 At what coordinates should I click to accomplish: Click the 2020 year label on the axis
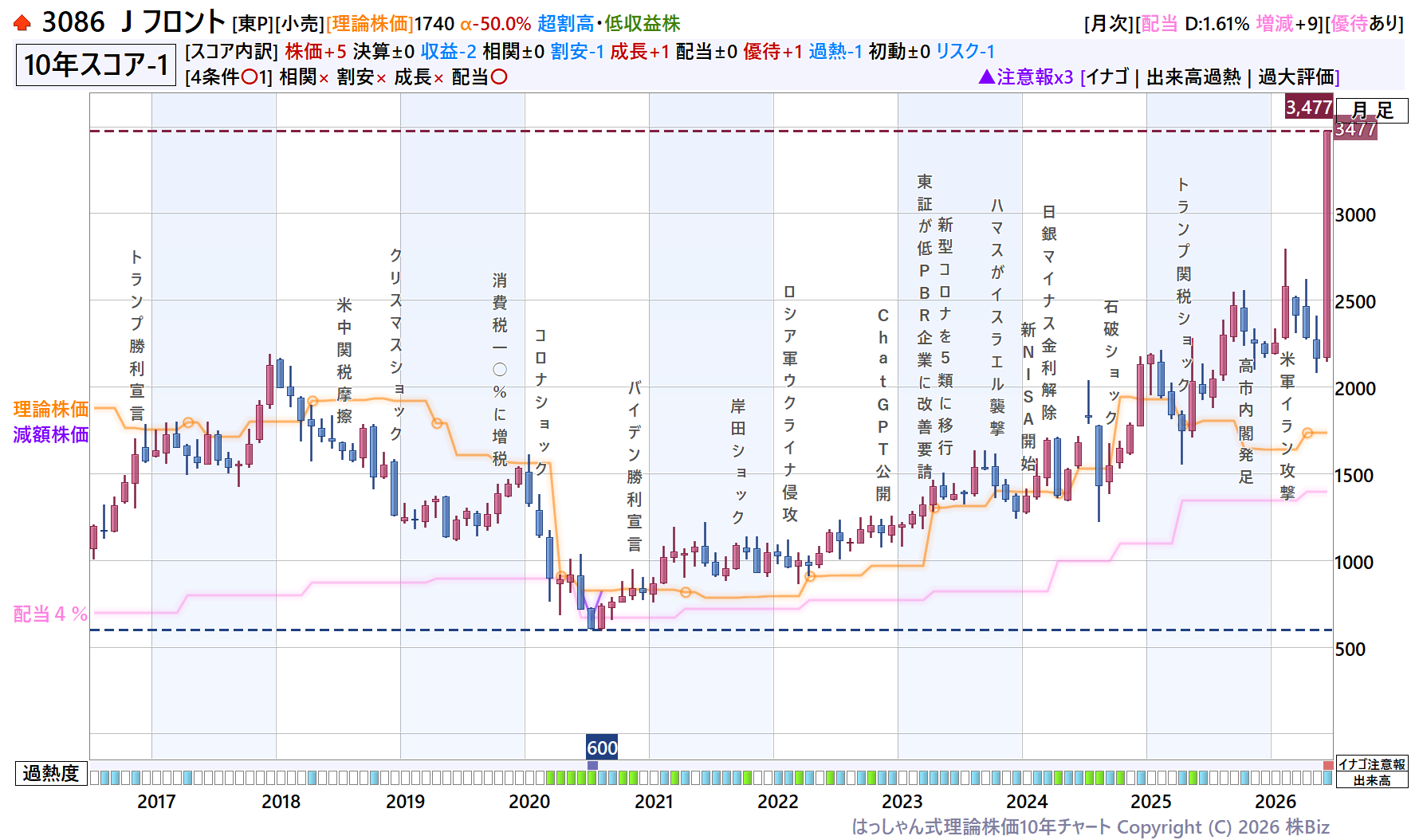click(529, 802)
